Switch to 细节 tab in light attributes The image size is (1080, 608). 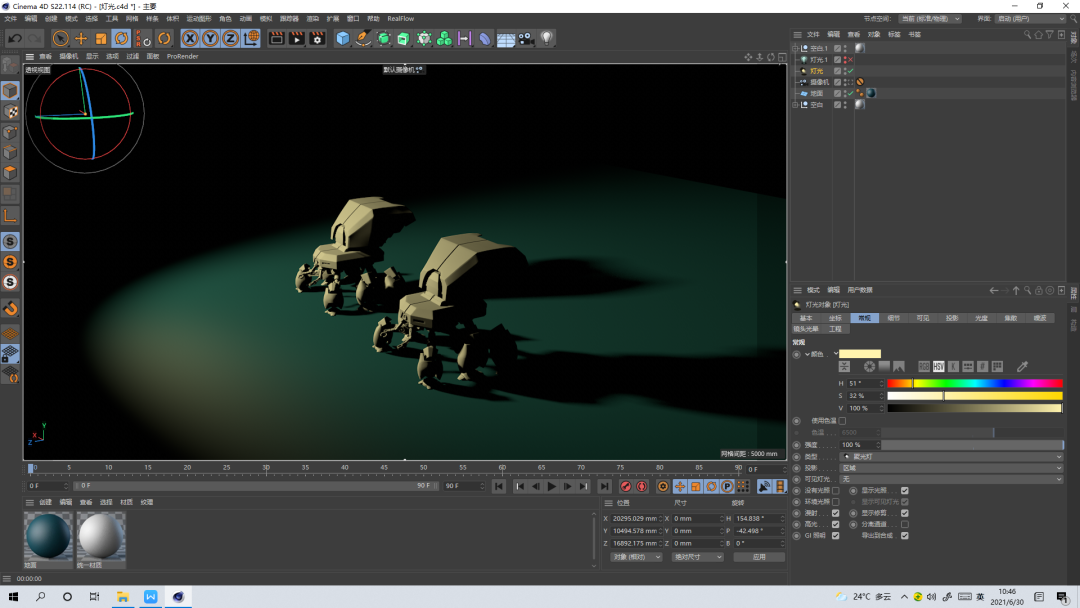(893, 318)
